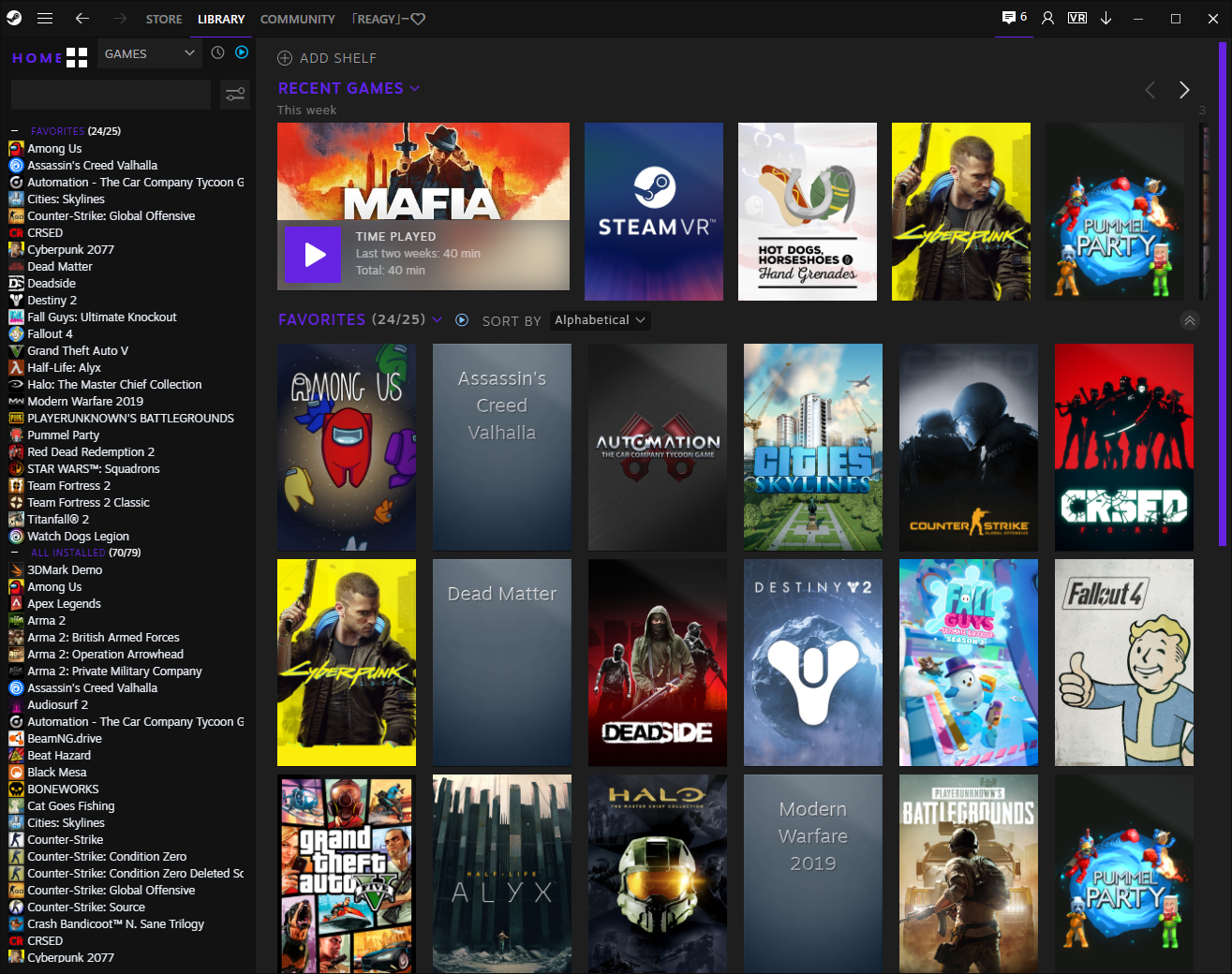The width and height of the screenshot is (1232, 974).
Task: Collapse the Favorites sidebar category
Action: 14,132
